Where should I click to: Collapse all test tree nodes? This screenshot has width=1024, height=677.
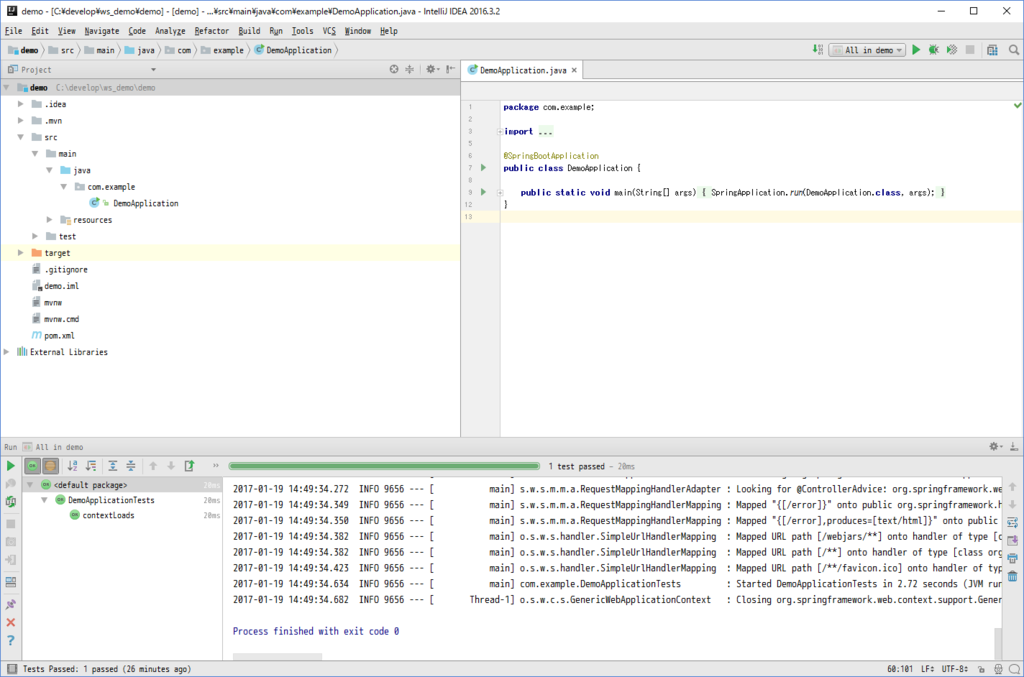pyautogui.click(x=131, y=466)
